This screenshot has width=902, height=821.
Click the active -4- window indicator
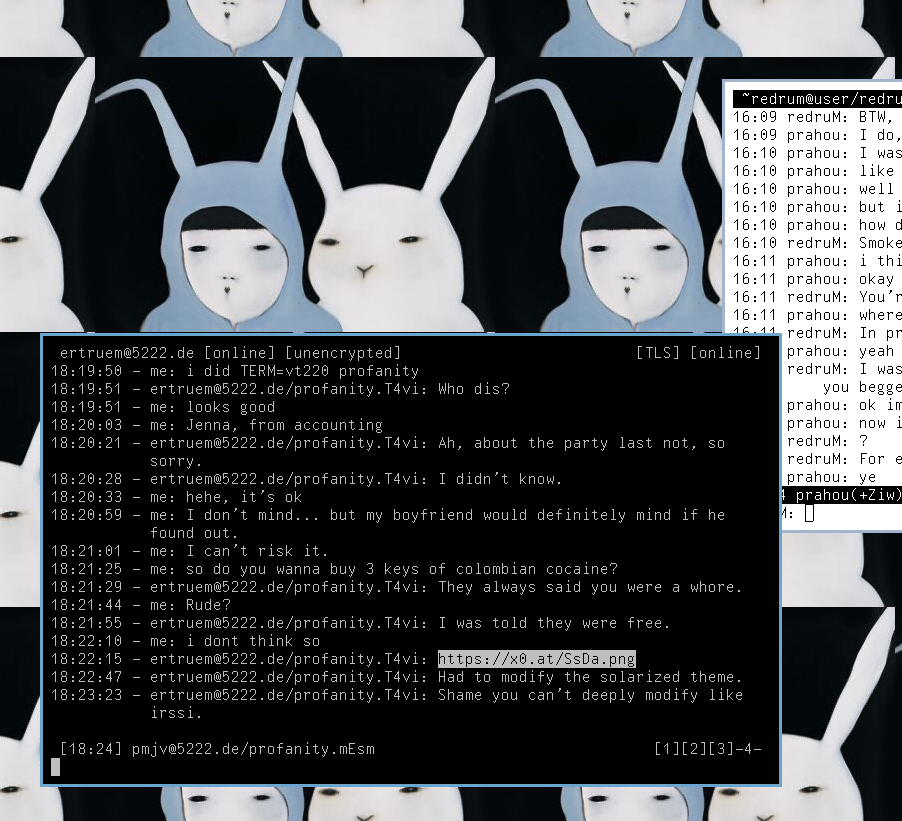coord(746,748)
